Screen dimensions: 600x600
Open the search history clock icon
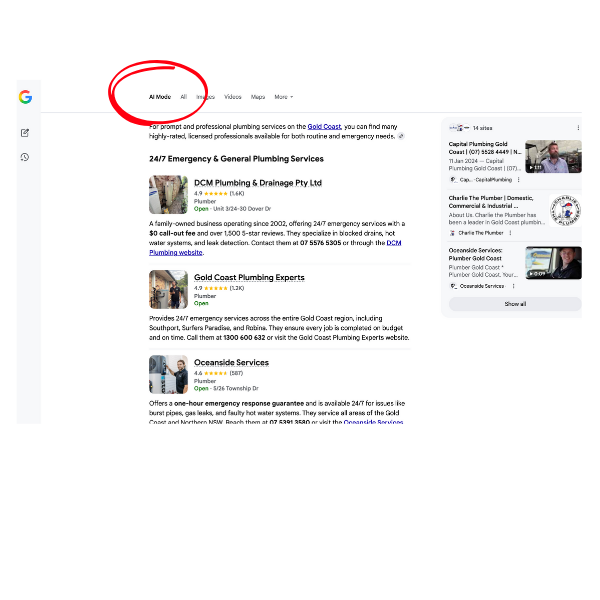pyautogui.click(x=25, y=157)
